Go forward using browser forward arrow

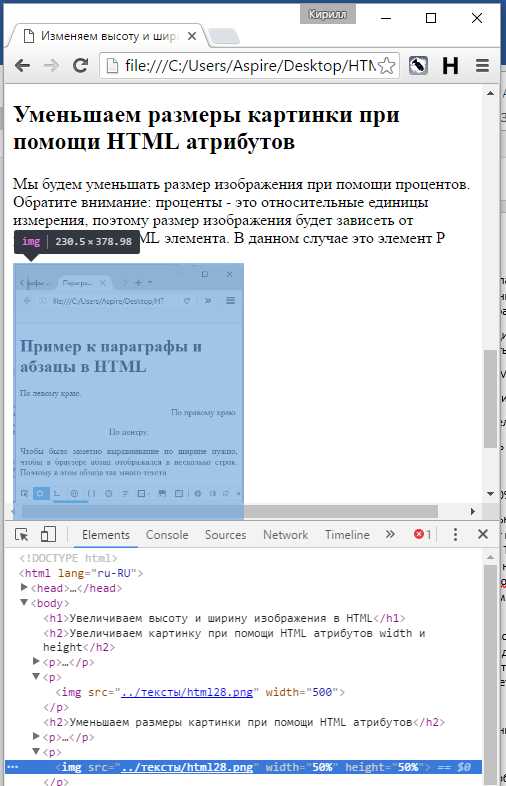pyautogui.click(x=51, y=66)
